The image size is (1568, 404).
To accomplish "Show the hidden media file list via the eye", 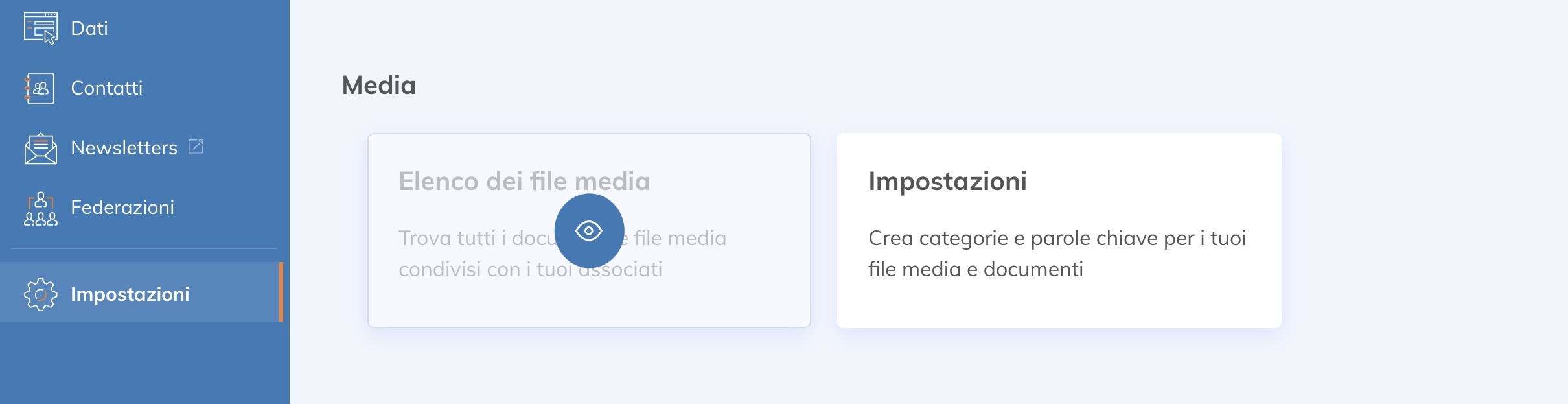I will 588,230.
